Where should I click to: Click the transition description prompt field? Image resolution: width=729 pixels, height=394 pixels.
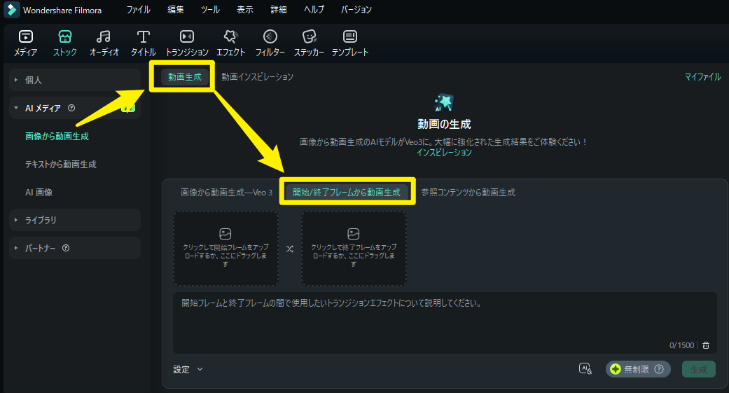(x=444, y=323)
